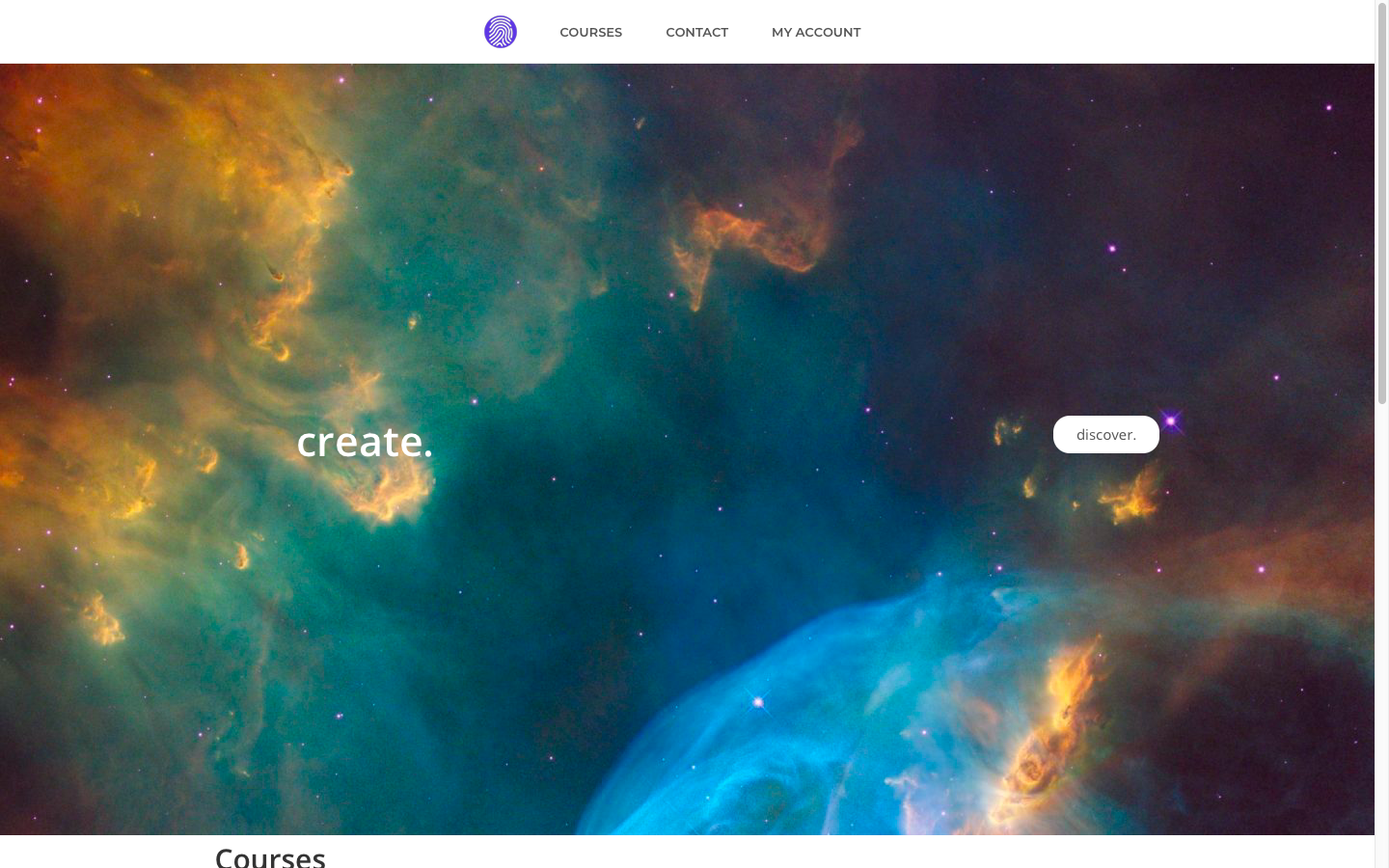Click the scrollbar track below the thumb
The width and height of the screenshot is (1389, 868).
(x=1381, y=637)
